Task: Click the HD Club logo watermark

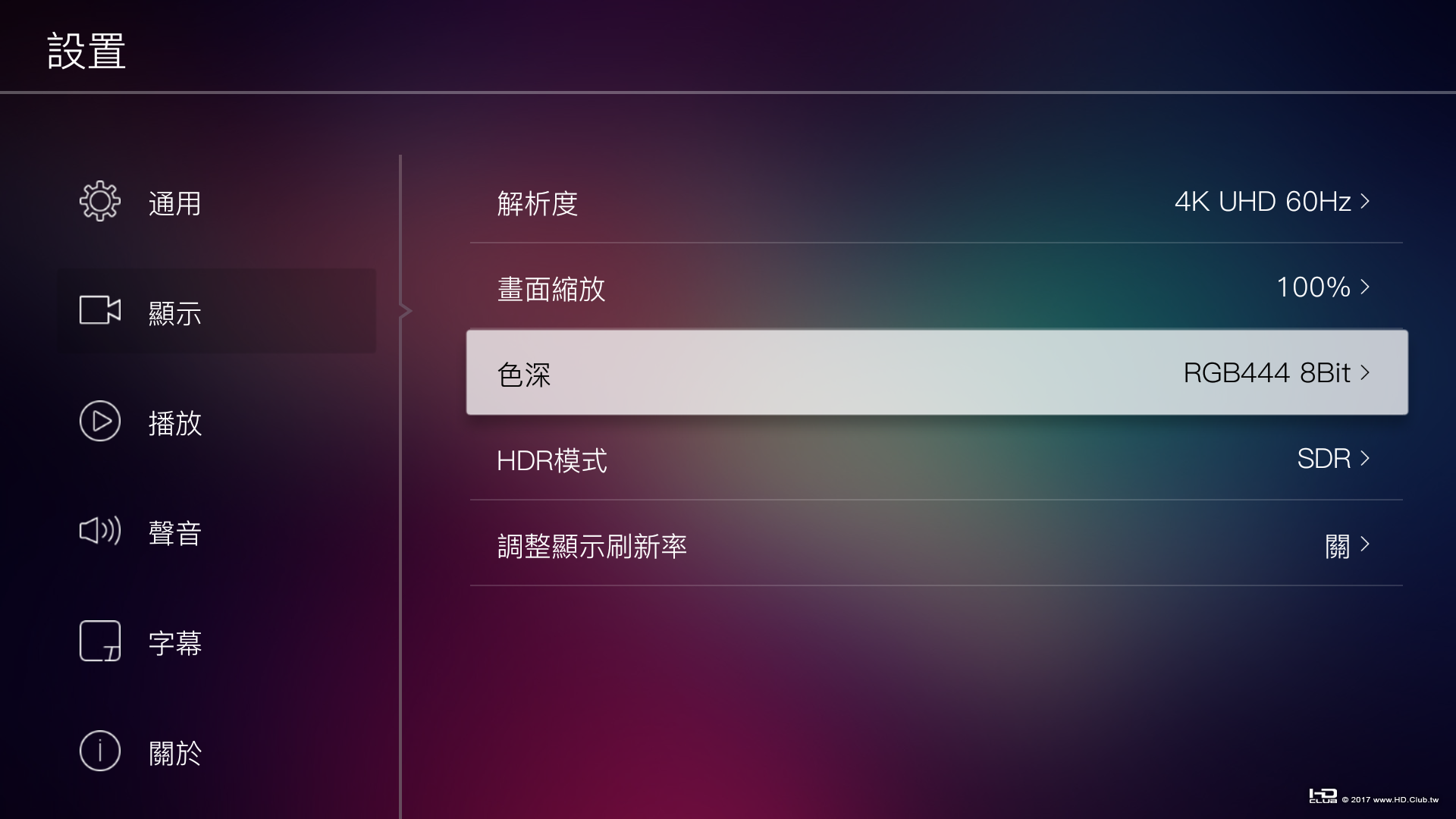Action: (x=1323, y=796)
